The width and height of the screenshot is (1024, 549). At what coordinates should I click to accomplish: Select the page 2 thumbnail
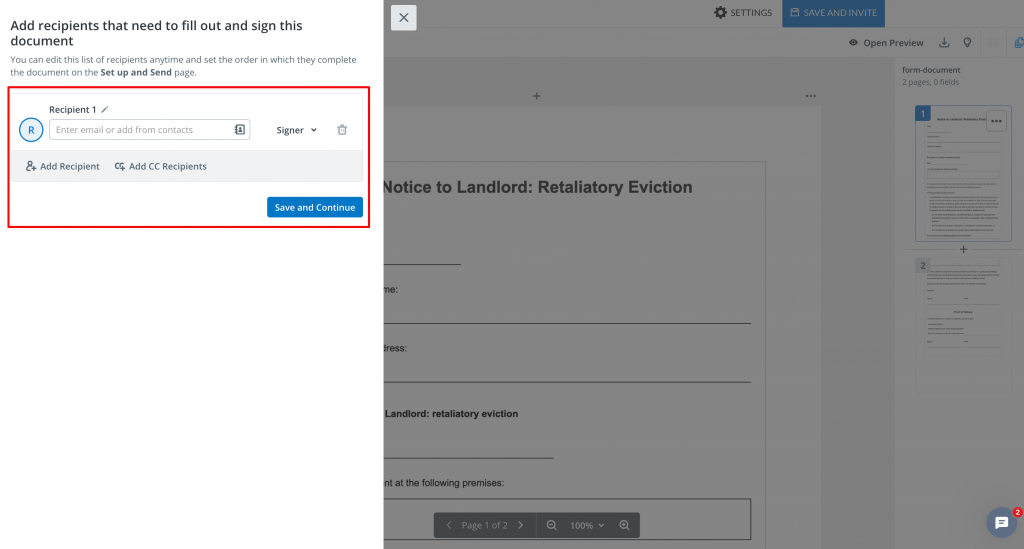pos(963,325)
